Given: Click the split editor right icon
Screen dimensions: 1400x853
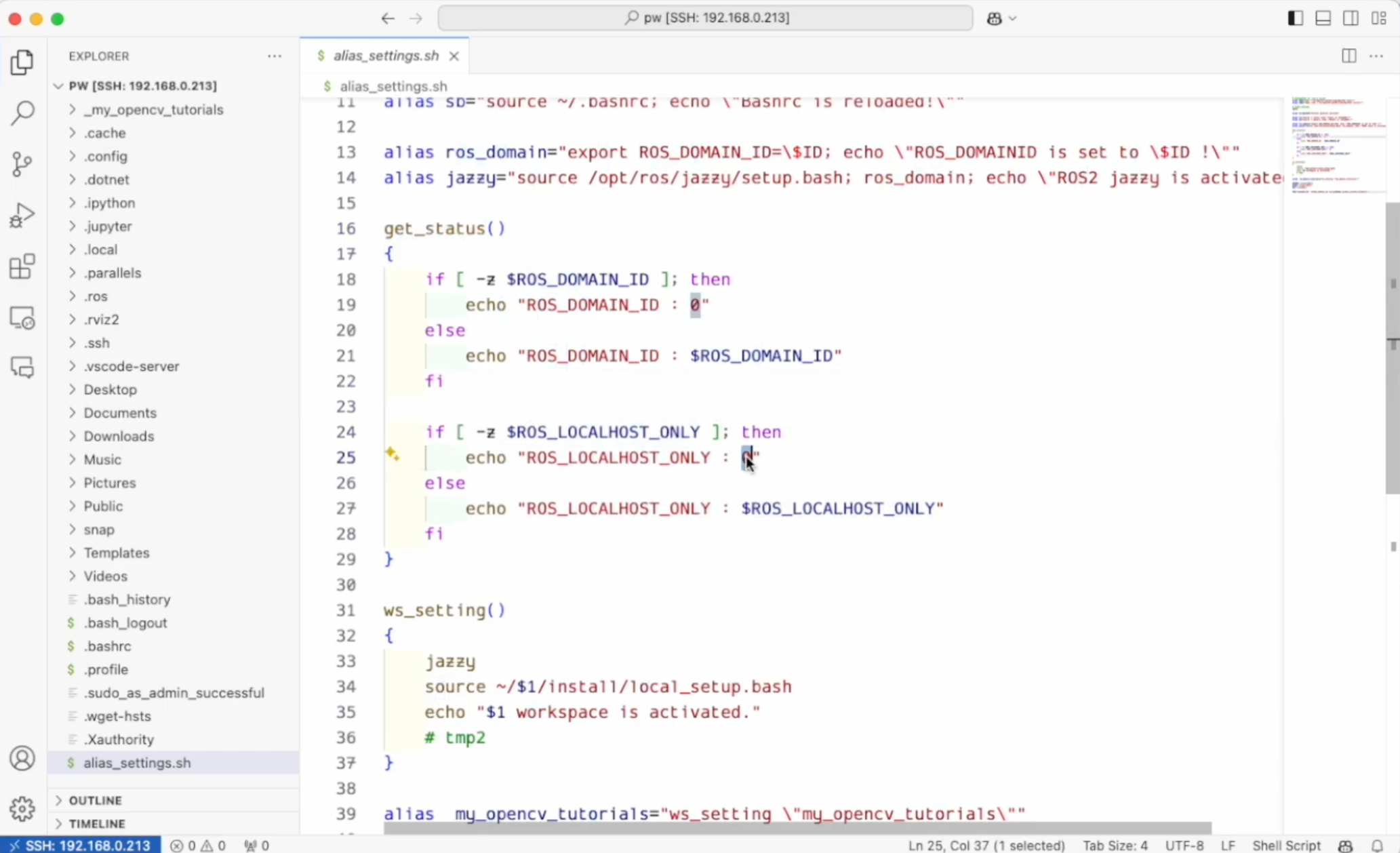Looking at the screenshot, I should pos(1348,56).
